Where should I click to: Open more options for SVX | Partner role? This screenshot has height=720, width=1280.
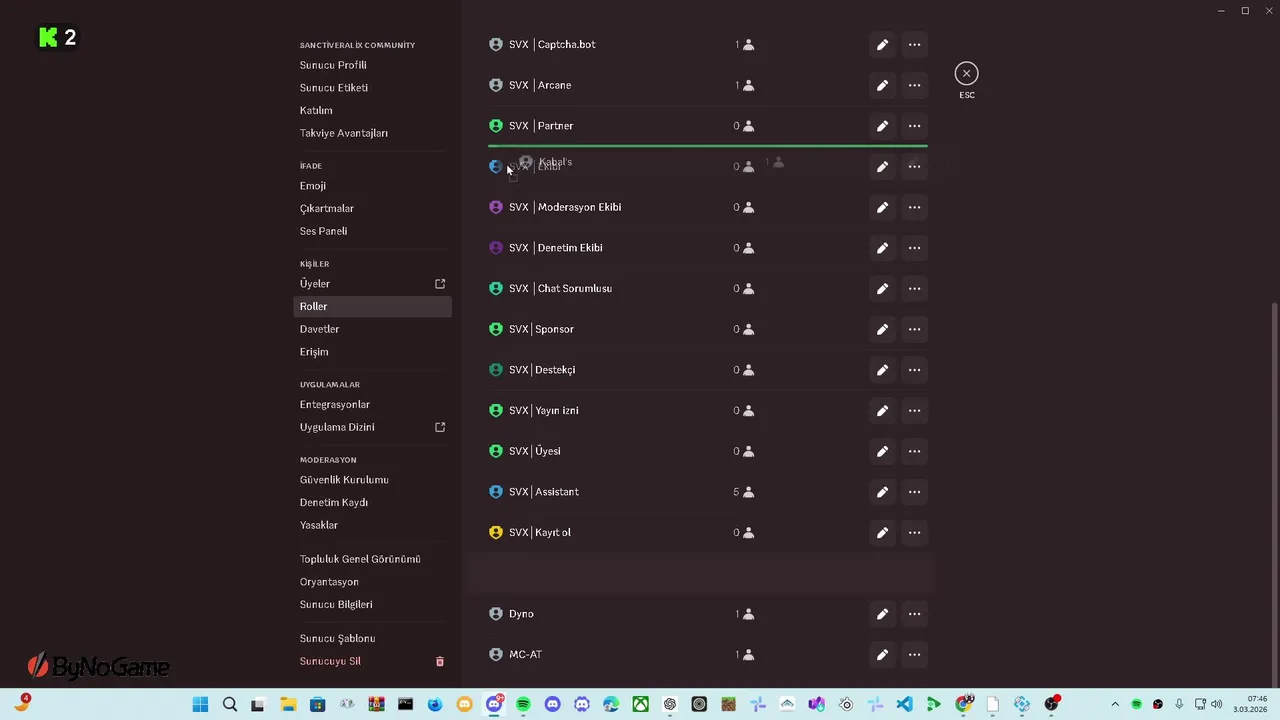click(914, 126)
